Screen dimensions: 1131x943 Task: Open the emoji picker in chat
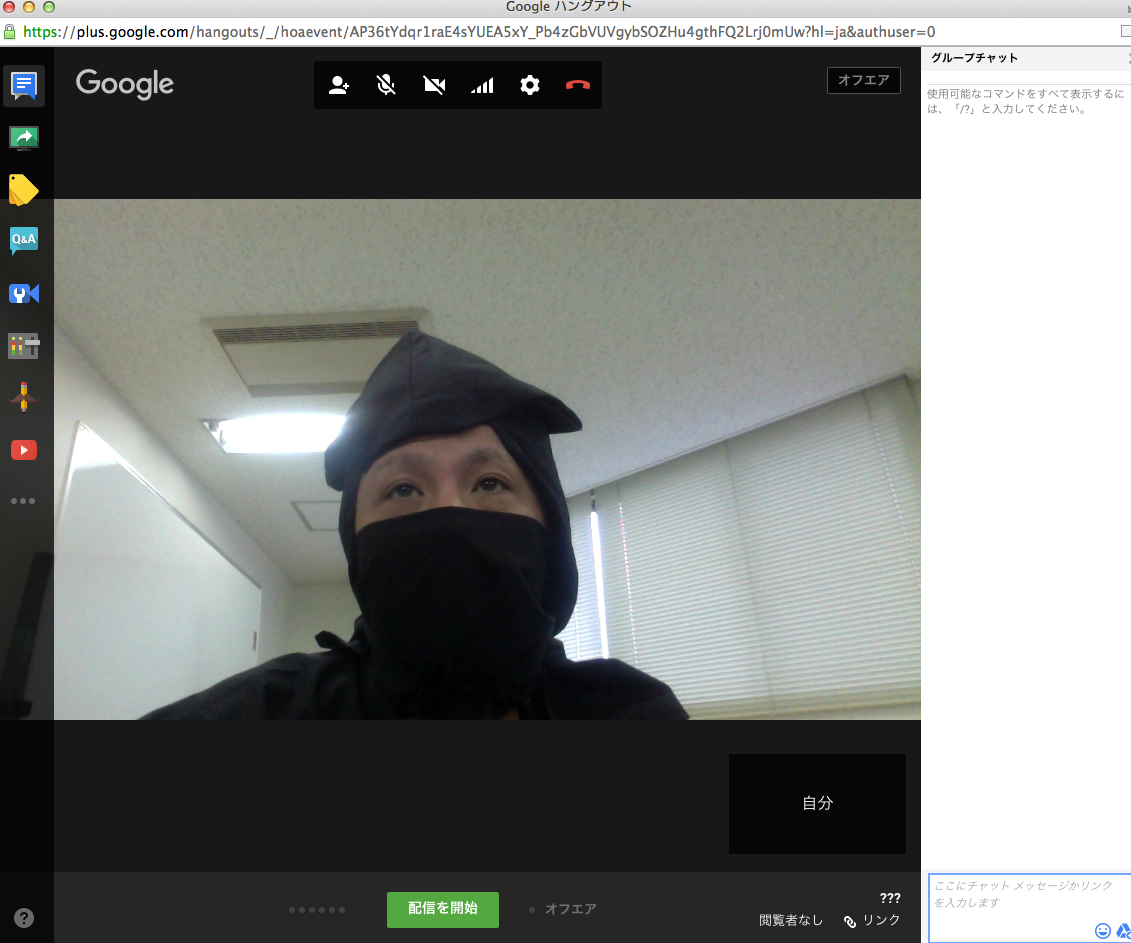tap(1102, 931)
